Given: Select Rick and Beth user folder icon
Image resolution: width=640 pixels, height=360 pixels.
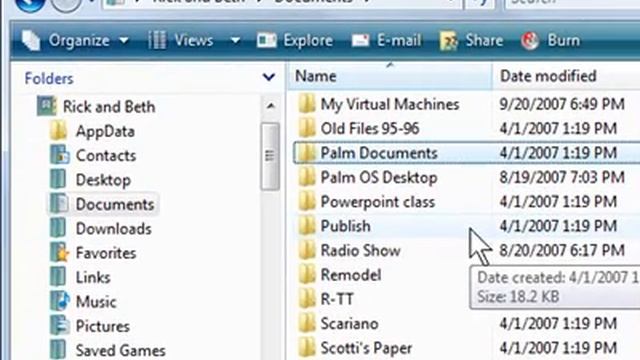Looking at the screenshot, I should coord(46,106).
